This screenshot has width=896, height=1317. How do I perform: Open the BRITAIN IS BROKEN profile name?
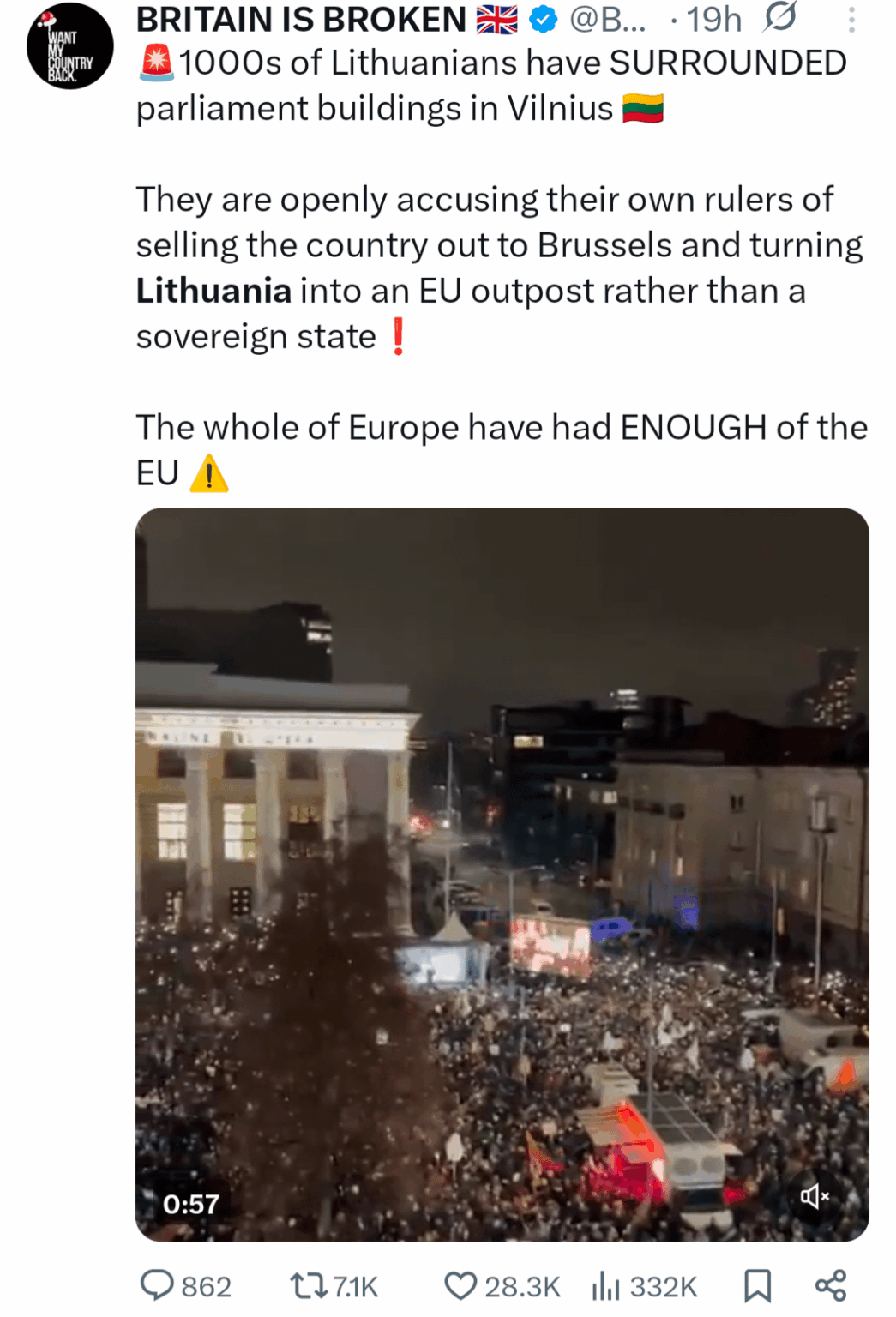point(298,19)
